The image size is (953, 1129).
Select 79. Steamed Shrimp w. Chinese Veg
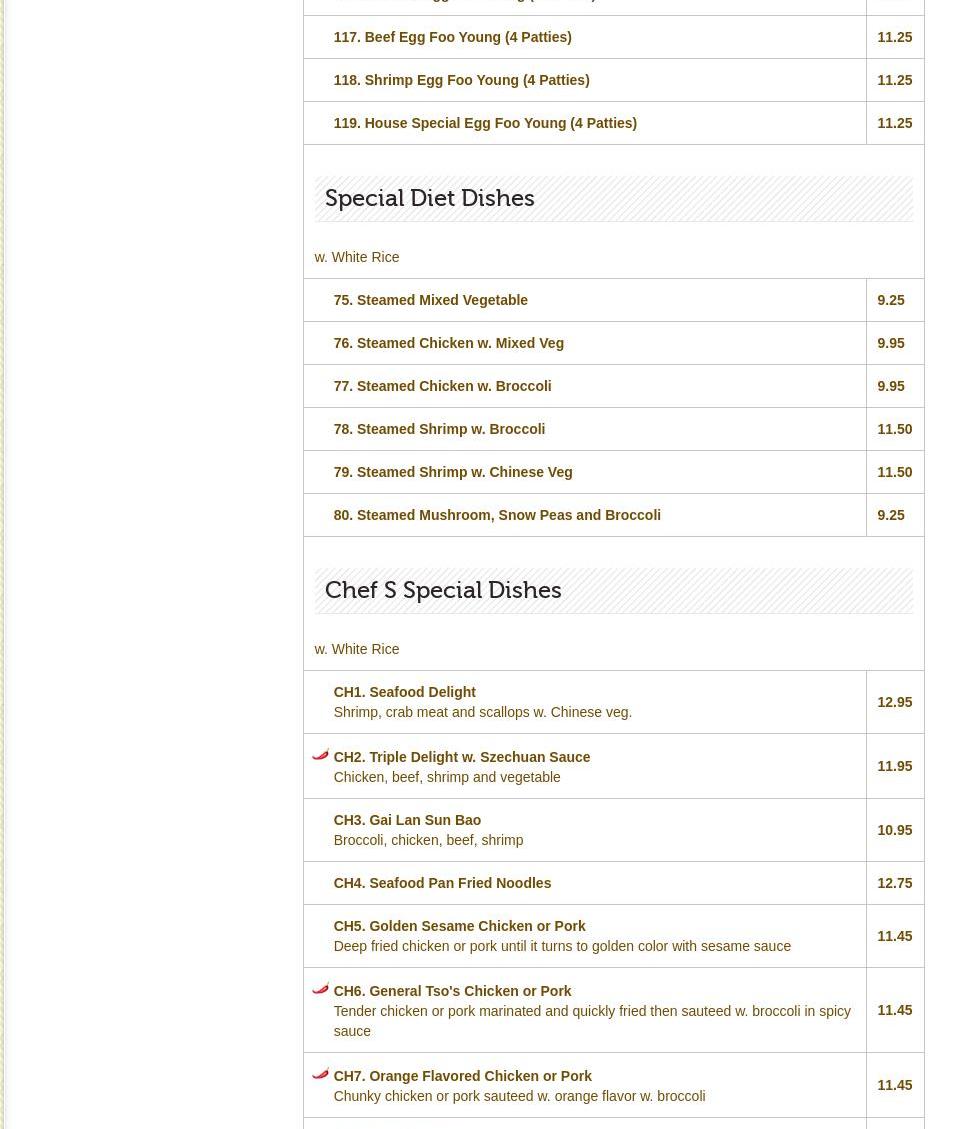pos(453,472)
